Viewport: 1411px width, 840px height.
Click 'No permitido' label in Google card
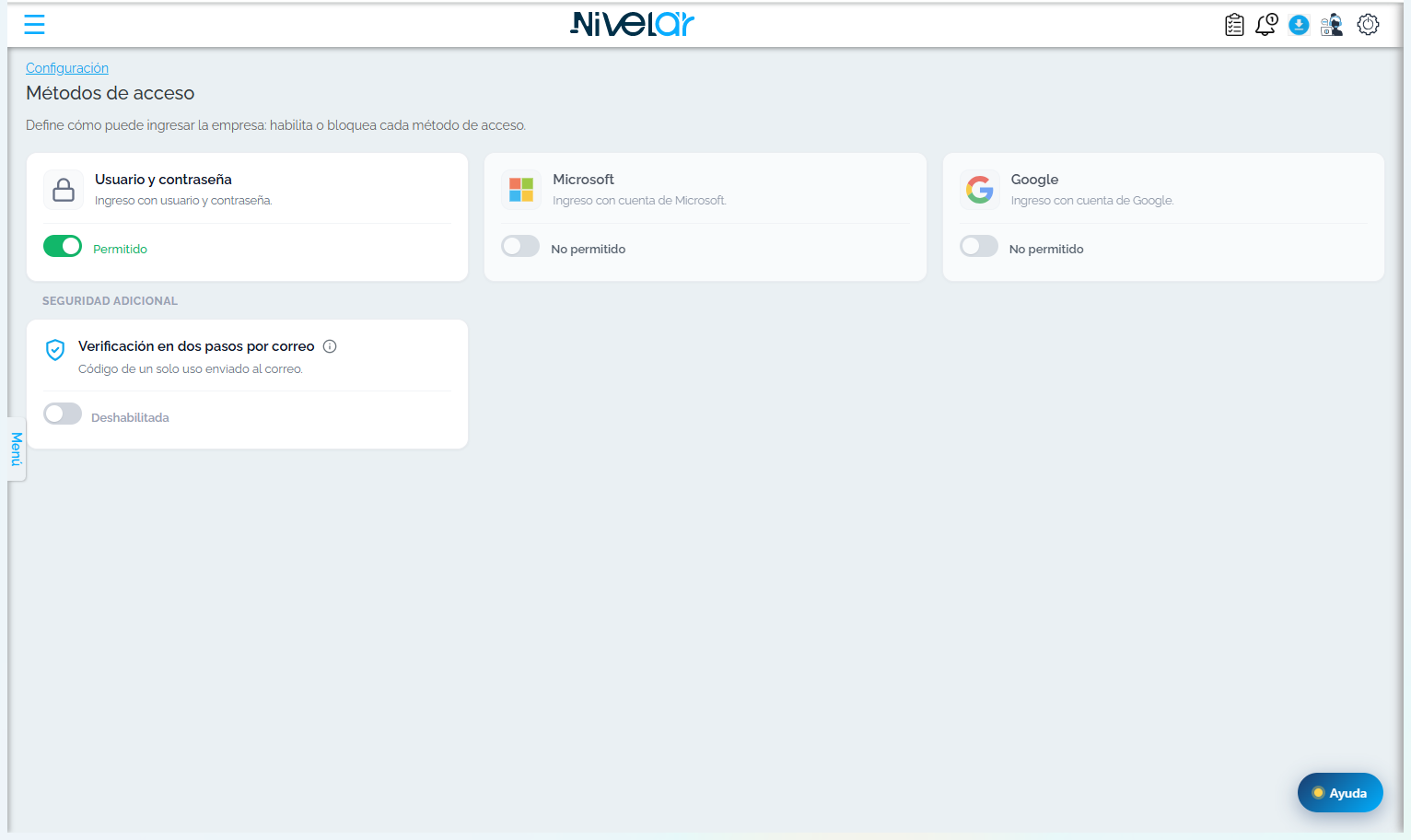point(1046,249)
